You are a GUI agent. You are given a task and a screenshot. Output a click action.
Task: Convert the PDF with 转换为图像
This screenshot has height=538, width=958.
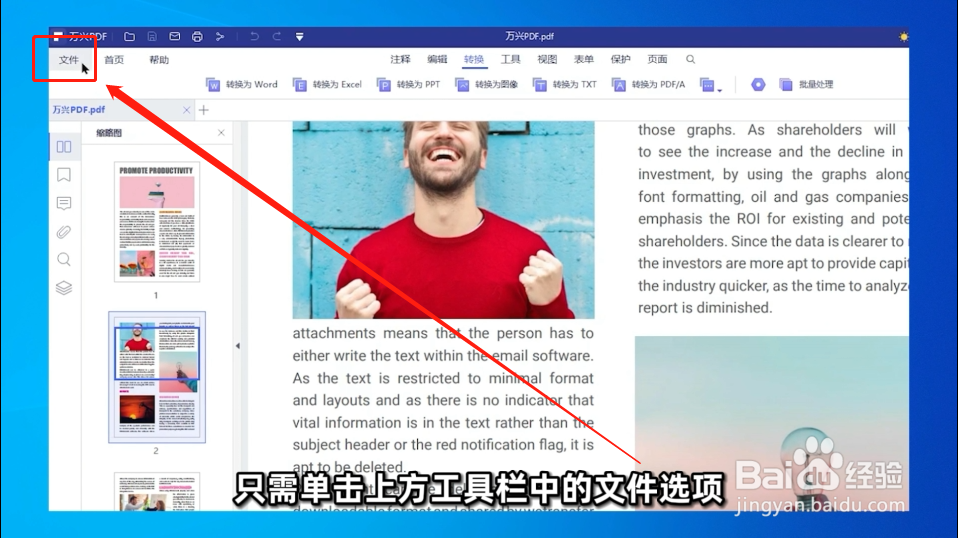(x=486, y=84)
